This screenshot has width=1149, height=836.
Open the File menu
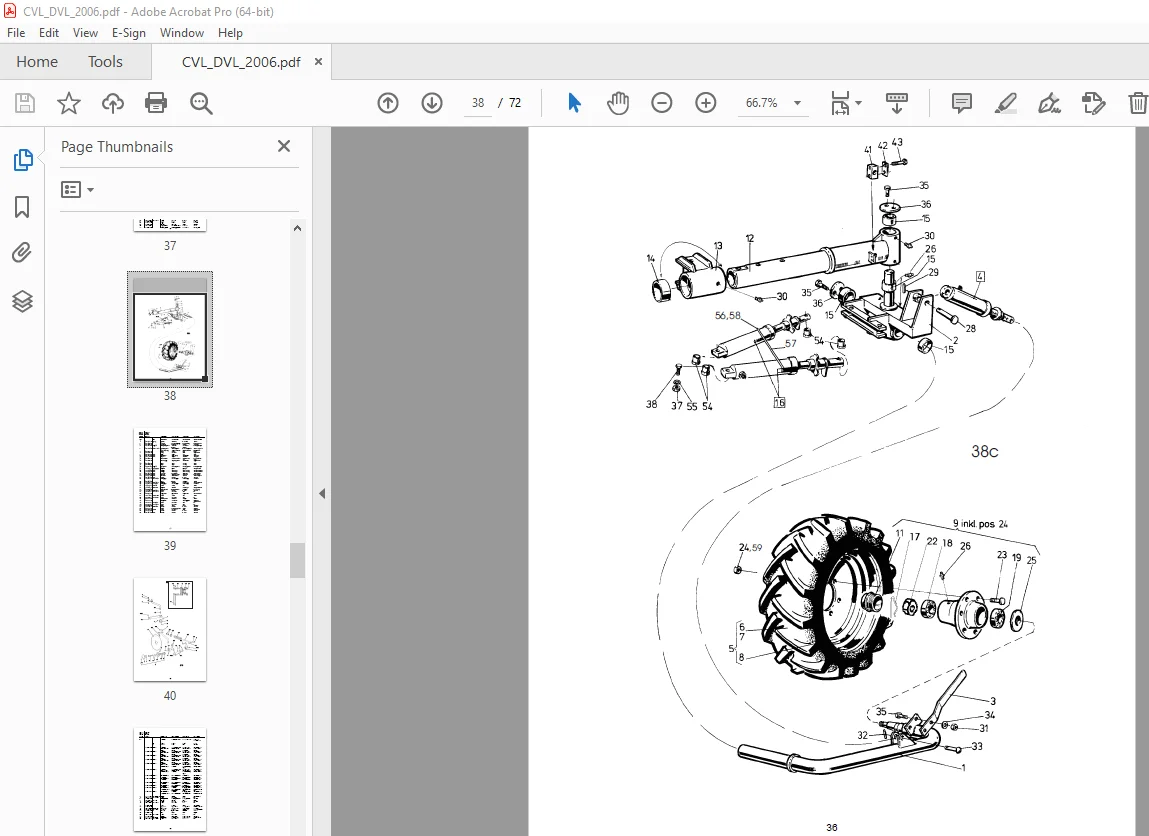click(16, 33)
